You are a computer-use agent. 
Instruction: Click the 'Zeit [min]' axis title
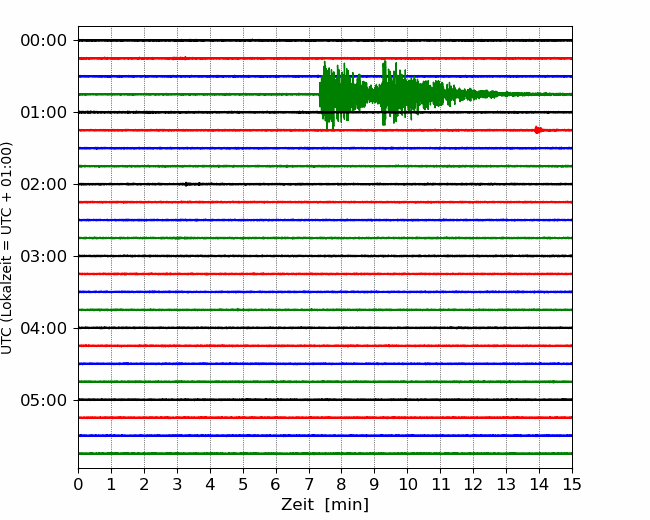click(x=325, y=505)
